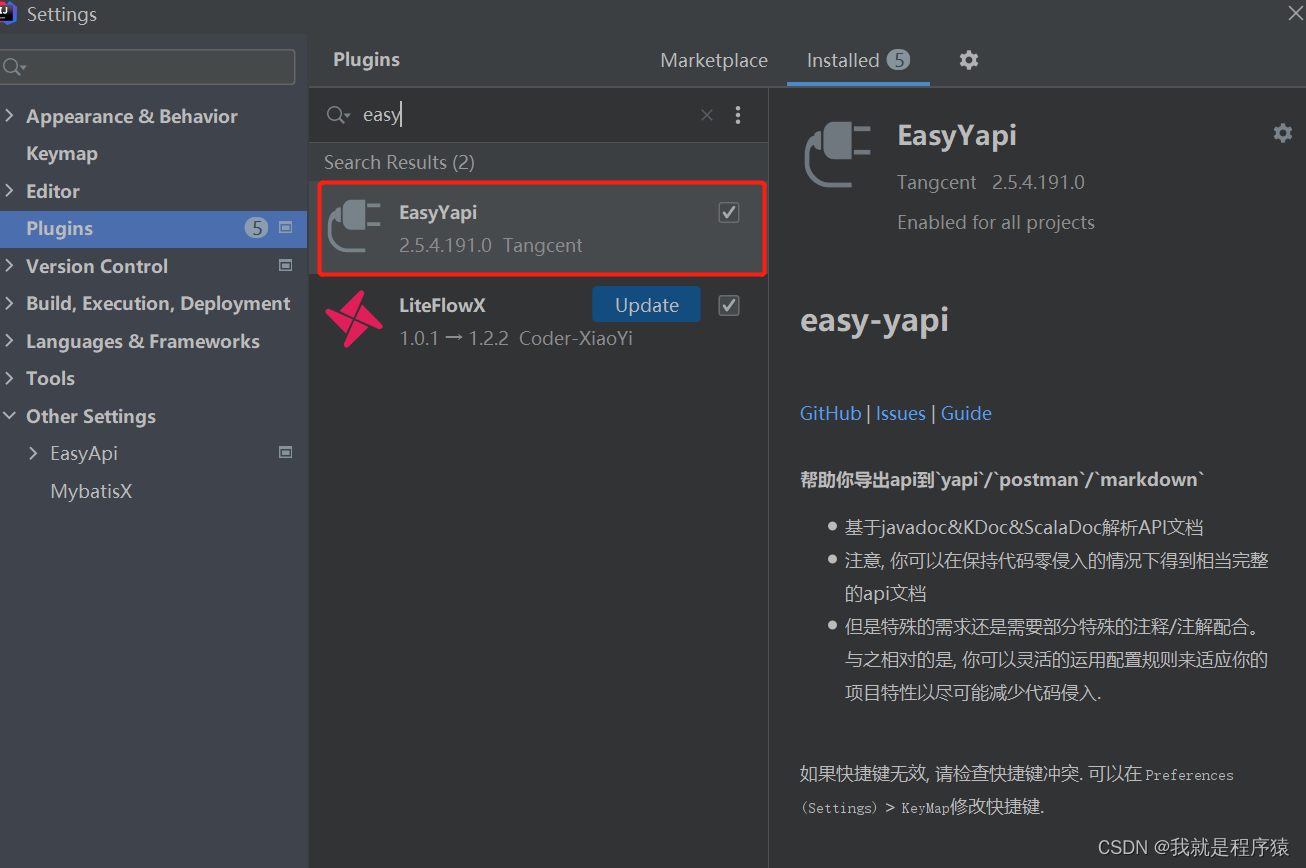Expand Build, Execution, Deployment settings
Viewport: 1306px width, 868px height.
coord(9,303)
